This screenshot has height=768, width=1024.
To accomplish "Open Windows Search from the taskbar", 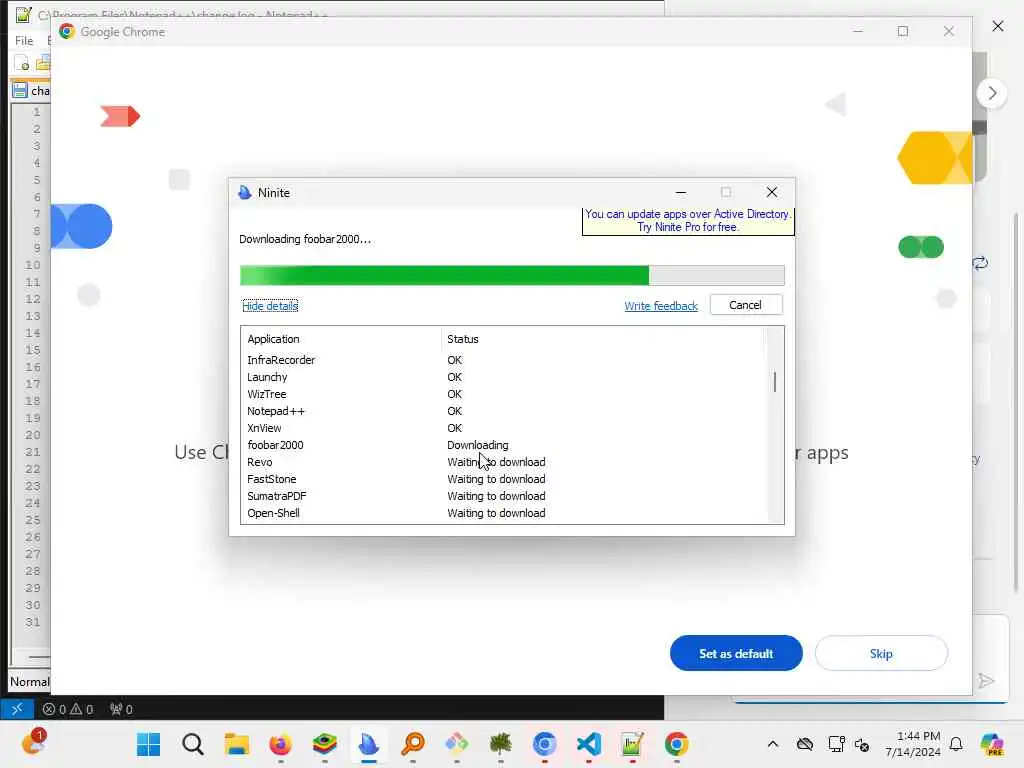I will coord(193,744).
